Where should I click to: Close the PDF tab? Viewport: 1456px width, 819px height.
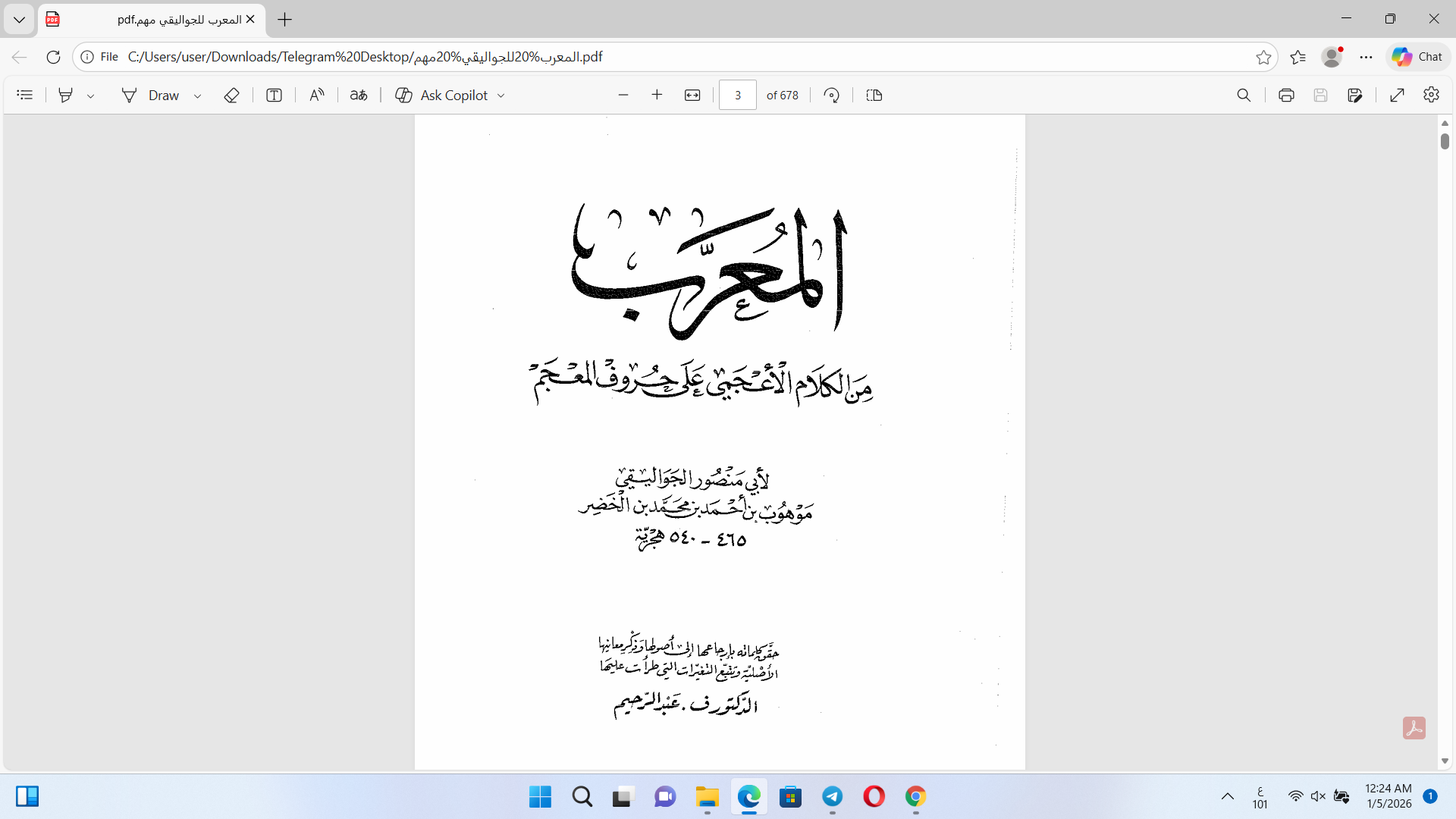(x=250, y=20)
